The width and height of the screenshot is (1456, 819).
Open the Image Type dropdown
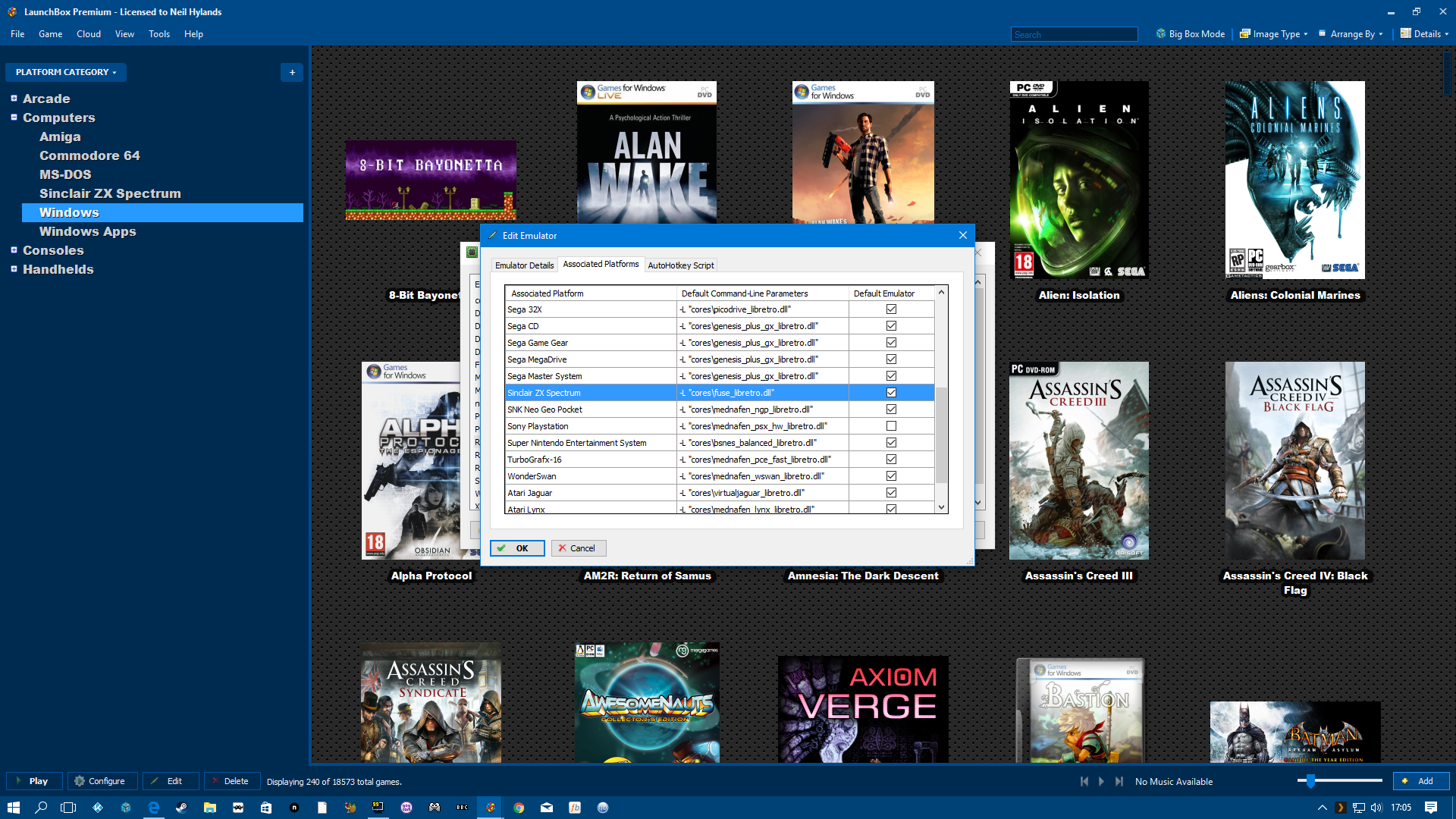click(x=1273, y=34)
